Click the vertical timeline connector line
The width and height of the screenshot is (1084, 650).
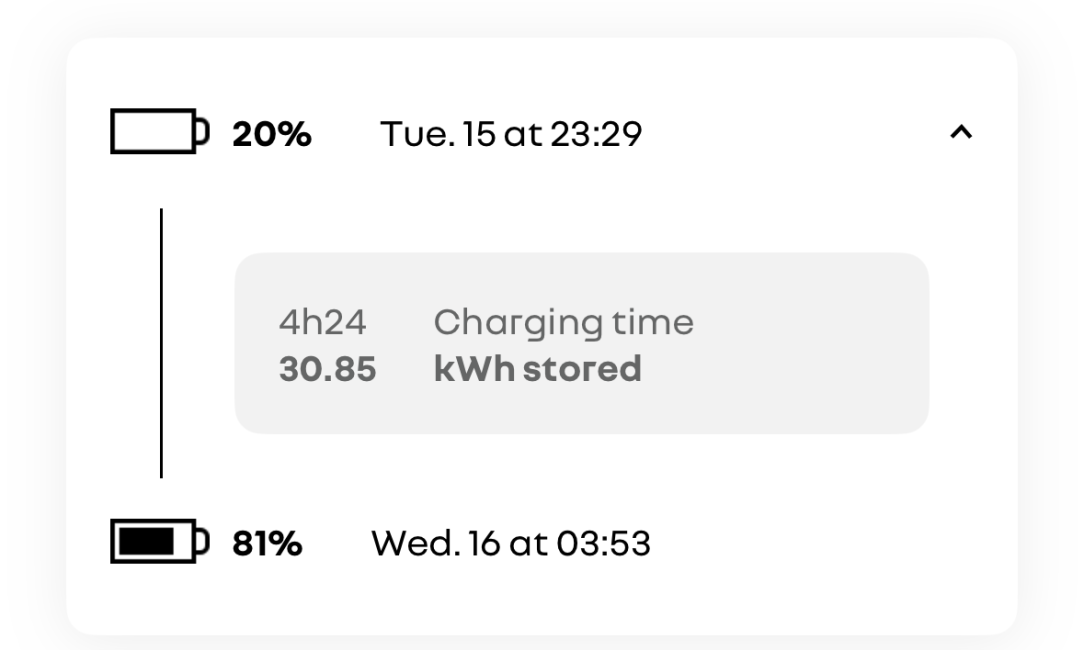click(161, 343)
